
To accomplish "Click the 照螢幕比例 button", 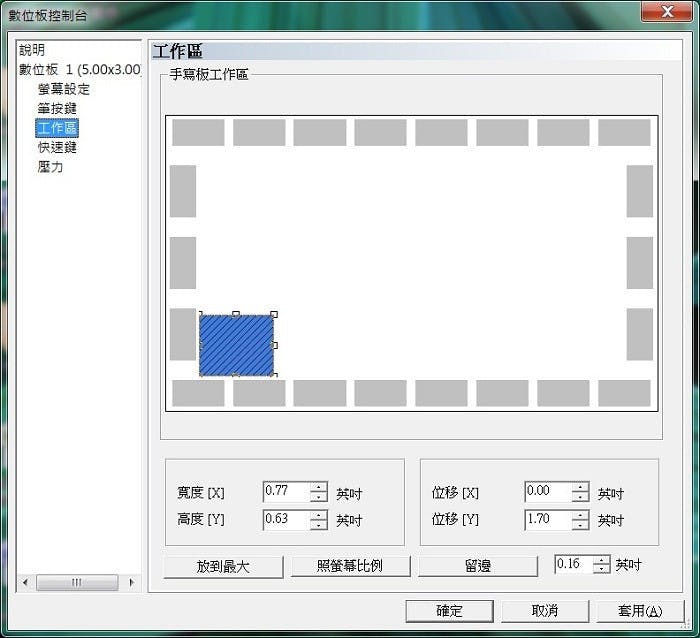I will tap(350, 566).
